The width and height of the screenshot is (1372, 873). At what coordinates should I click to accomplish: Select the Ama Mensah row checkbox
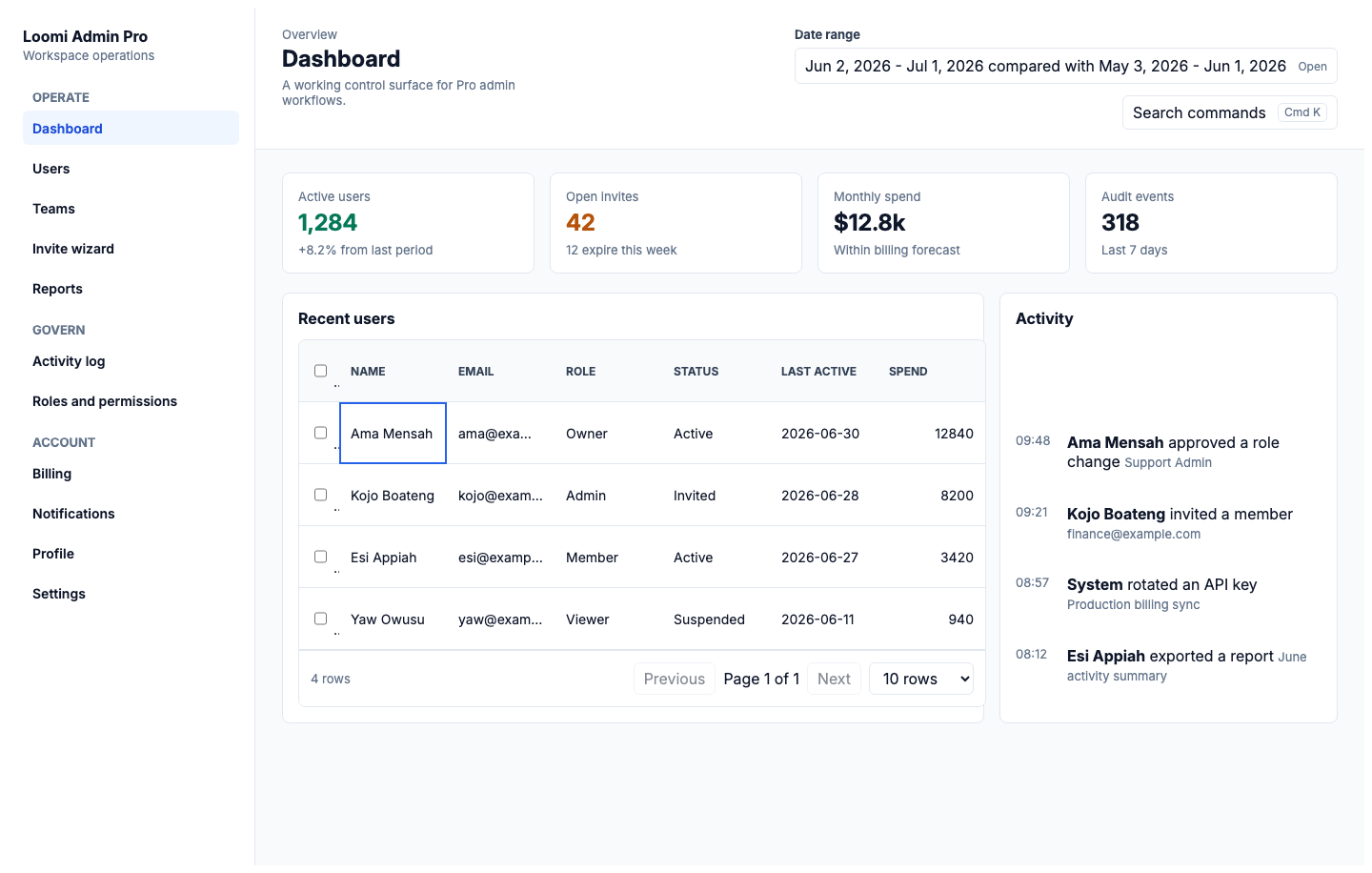320,433
